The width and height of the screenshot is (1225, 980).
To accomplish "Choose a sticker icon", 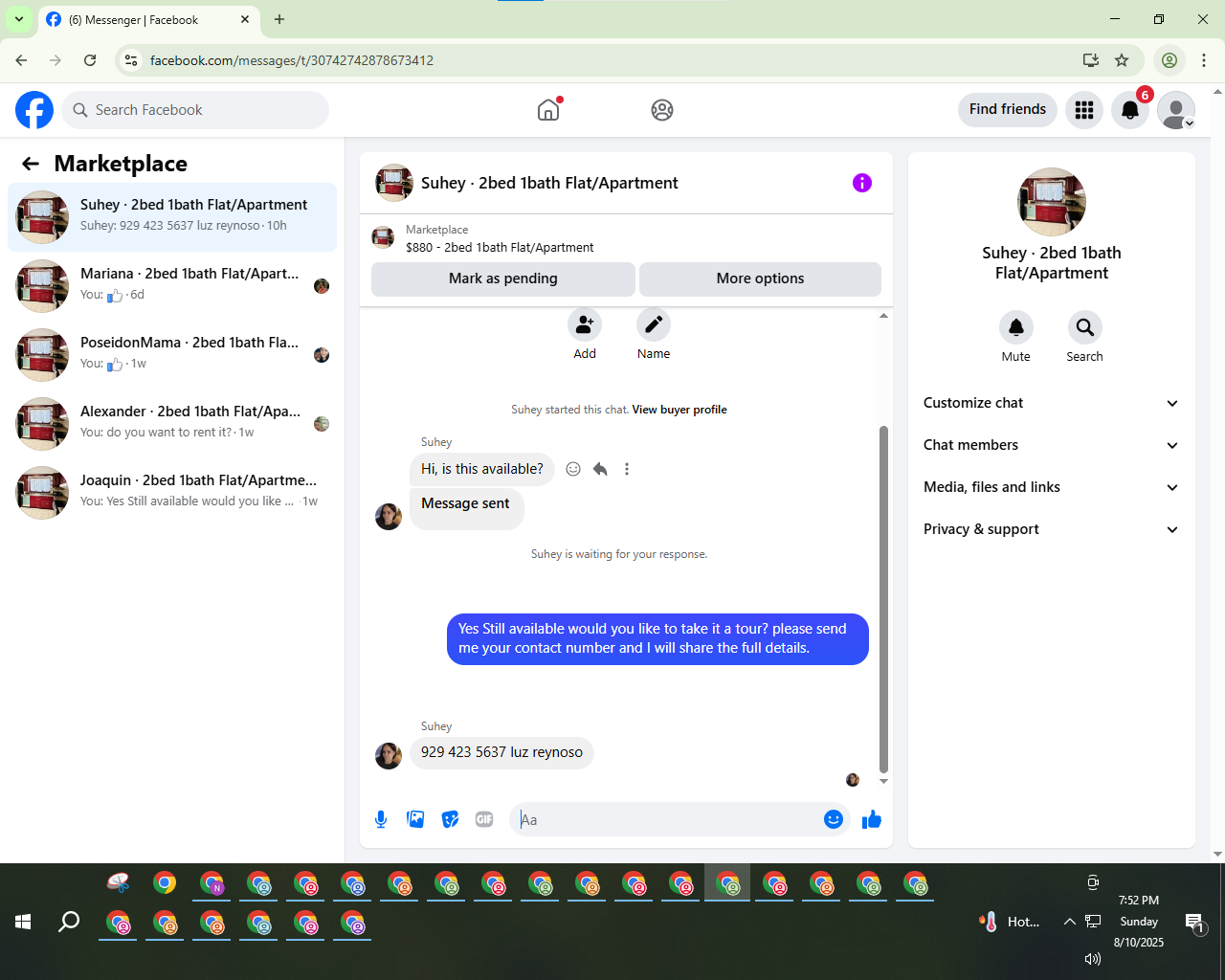I will (x=450, y=819).
